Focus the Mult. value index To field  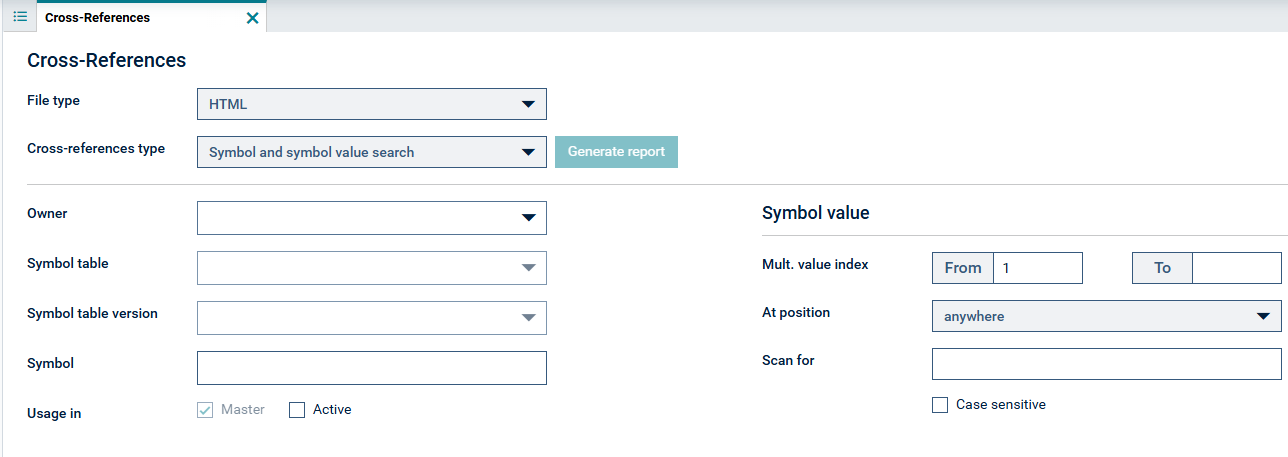click(1236, 268)
